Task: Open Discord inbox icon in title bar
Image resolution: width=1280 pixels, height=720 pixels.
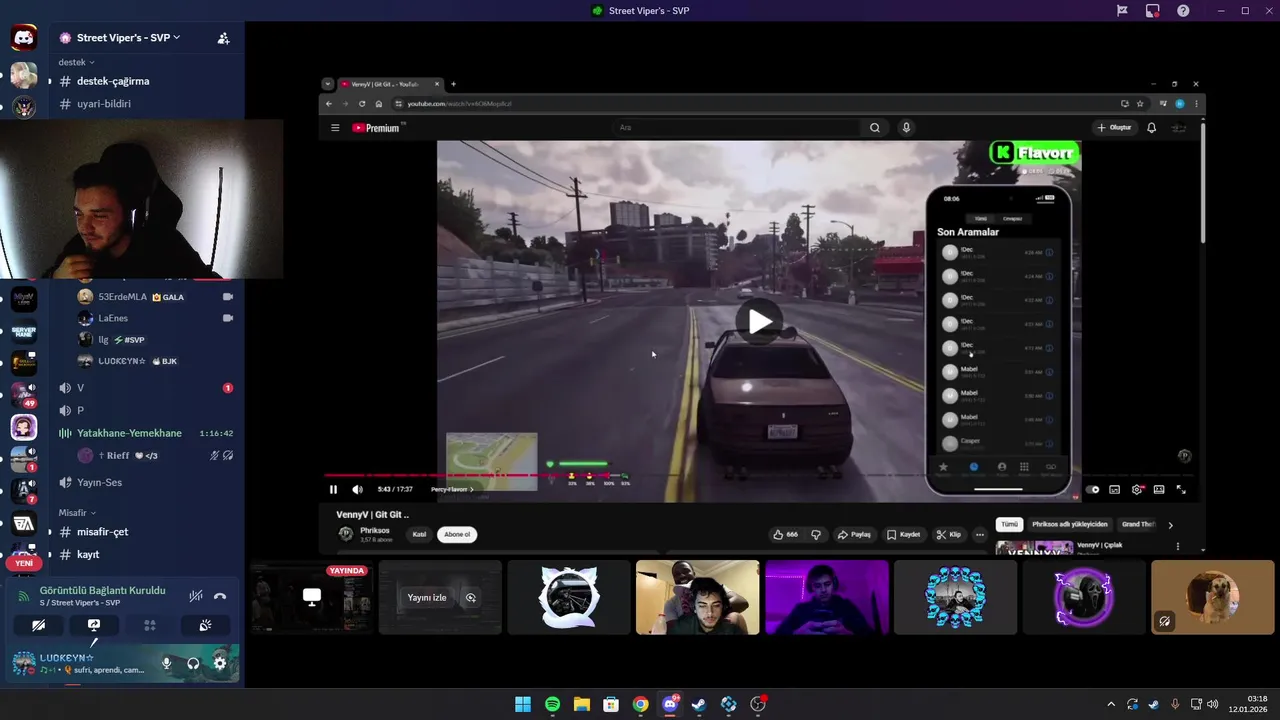Action: [x=1152, y=11]
